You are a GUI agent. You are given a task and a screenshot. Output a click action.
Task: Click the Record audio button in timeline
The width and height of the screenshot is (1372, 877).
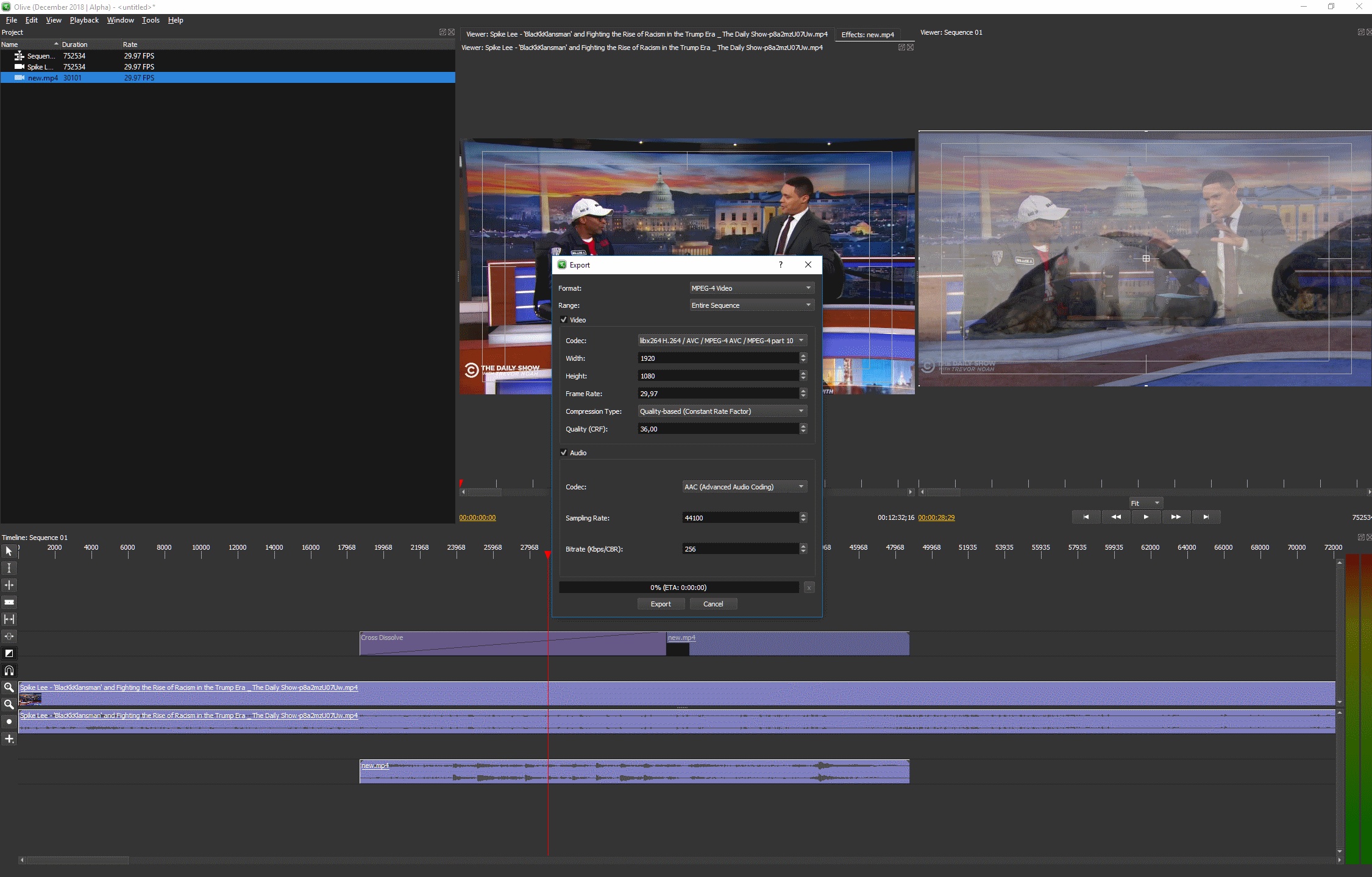pos(9,722)
